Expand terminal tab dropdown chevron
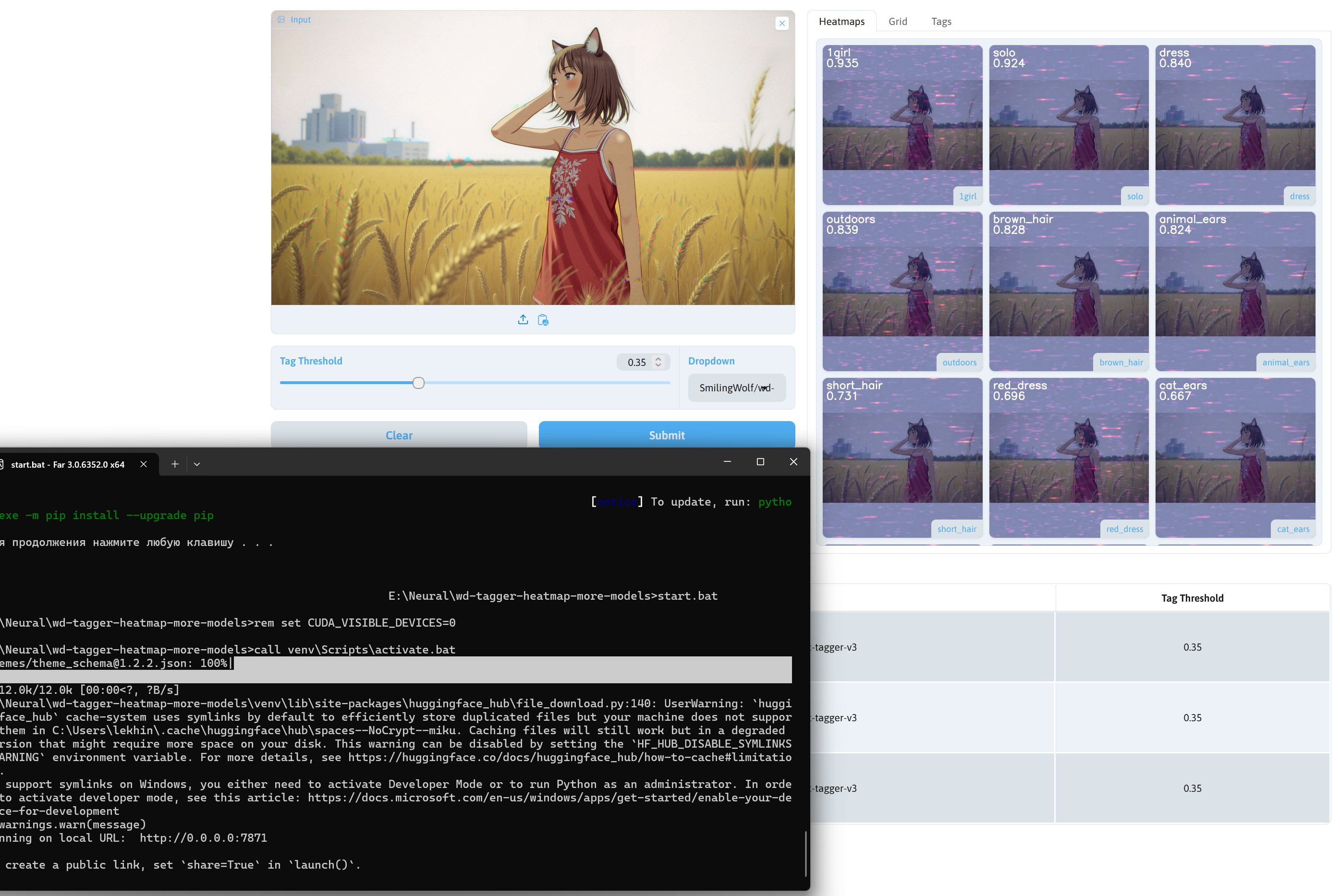The height and width of the screenshot is (896, 1340). point(197,465)
